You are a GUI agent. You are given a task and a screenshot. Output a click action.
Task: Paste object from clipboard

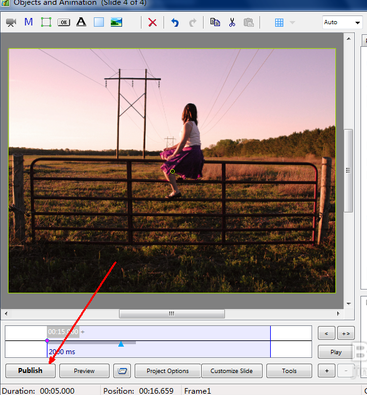click(x=249, y=22)
